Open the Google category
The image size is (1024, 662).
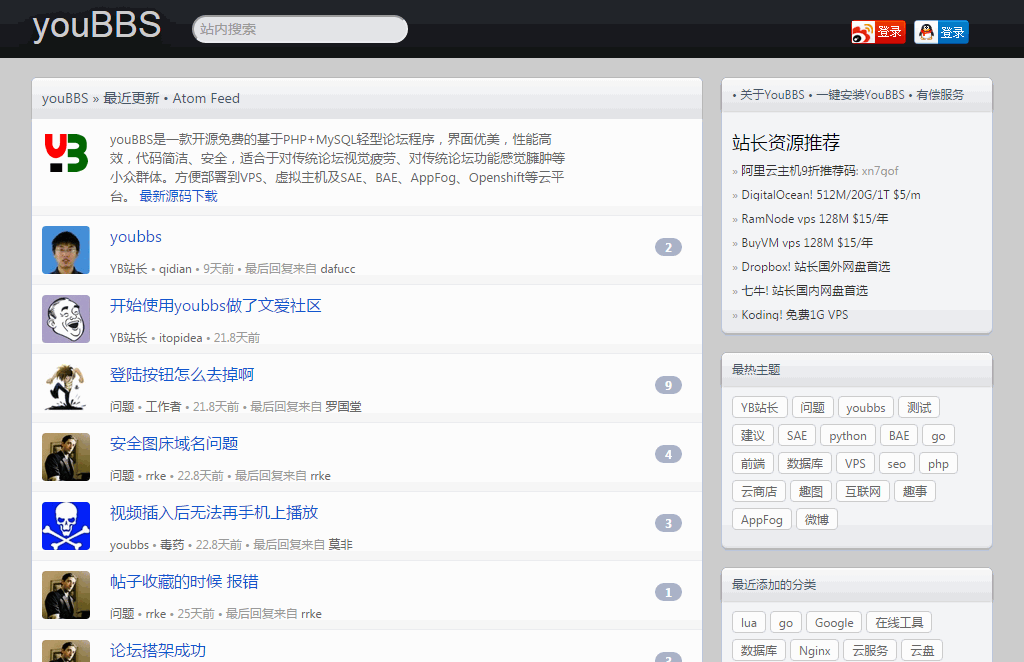tap(833, 622)
